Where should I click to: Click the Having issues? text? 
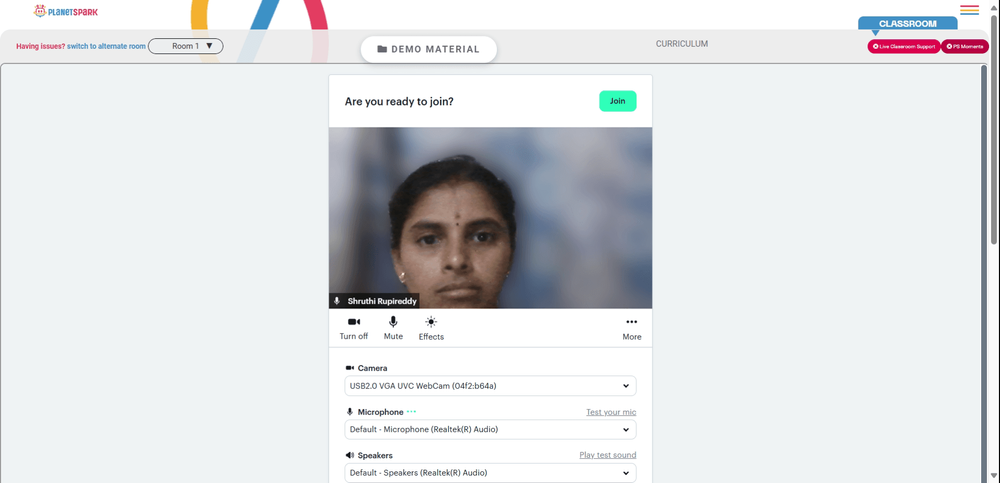(41, 46)
